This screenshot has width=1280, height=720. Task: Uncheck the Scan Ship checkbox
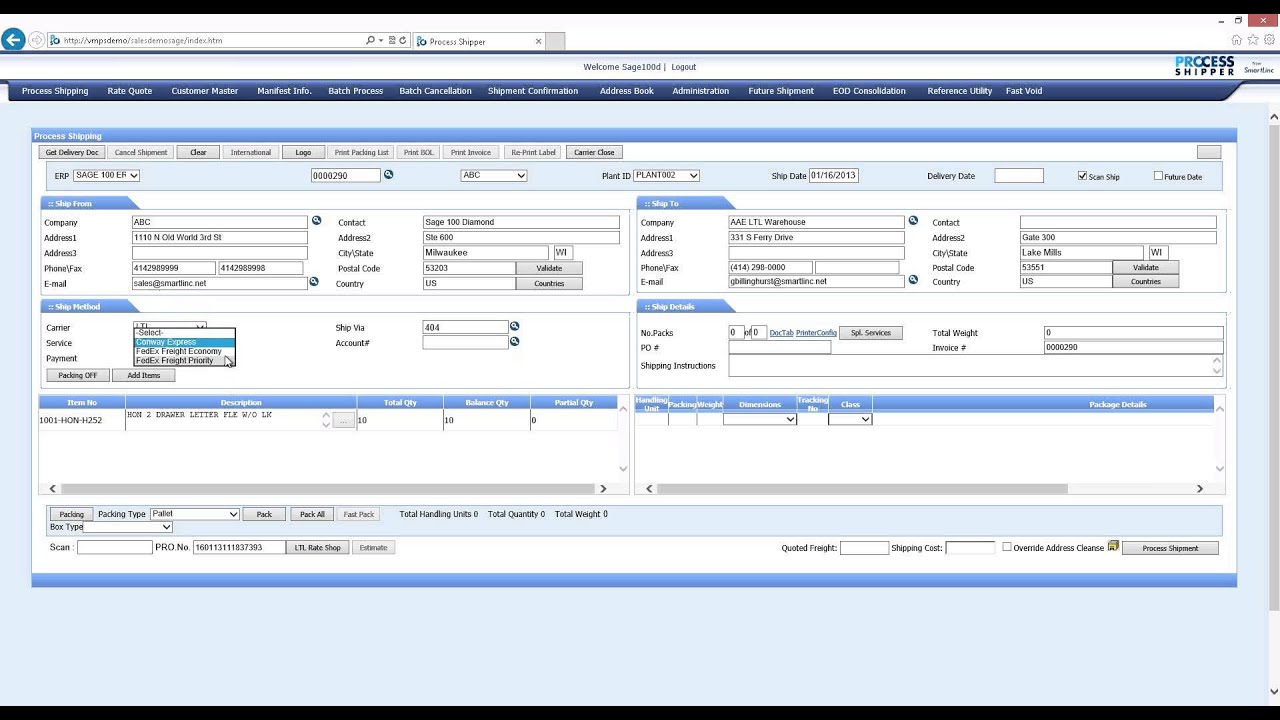coord(1082,176)
